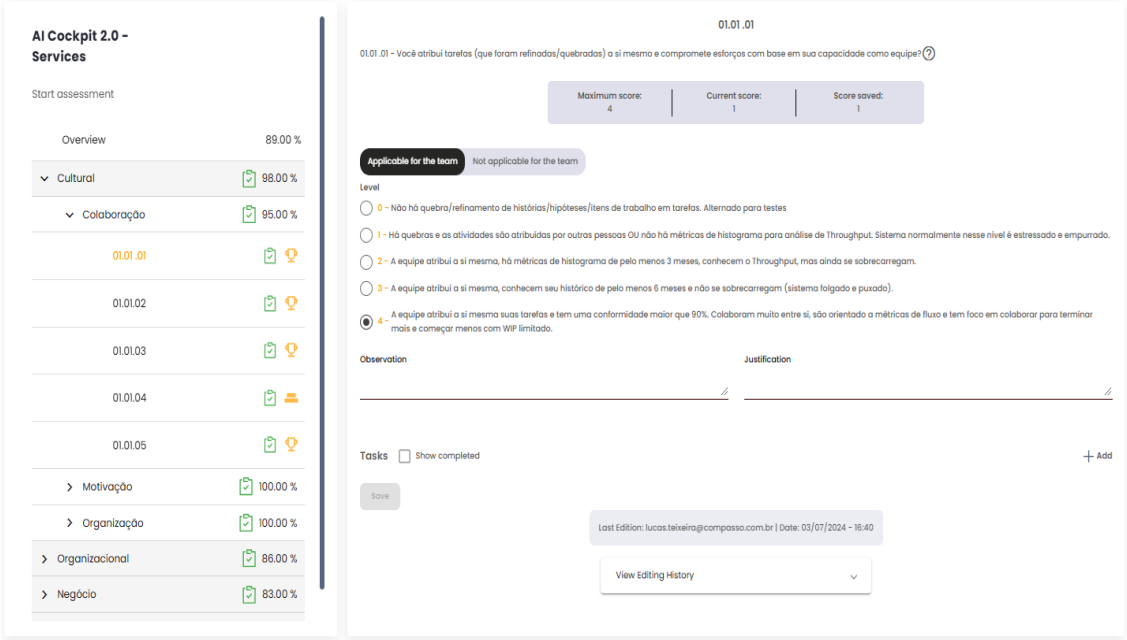This screenshot has width=1127, height=640.
Task: Enable the Show completed checkbox
Action: 405,456
